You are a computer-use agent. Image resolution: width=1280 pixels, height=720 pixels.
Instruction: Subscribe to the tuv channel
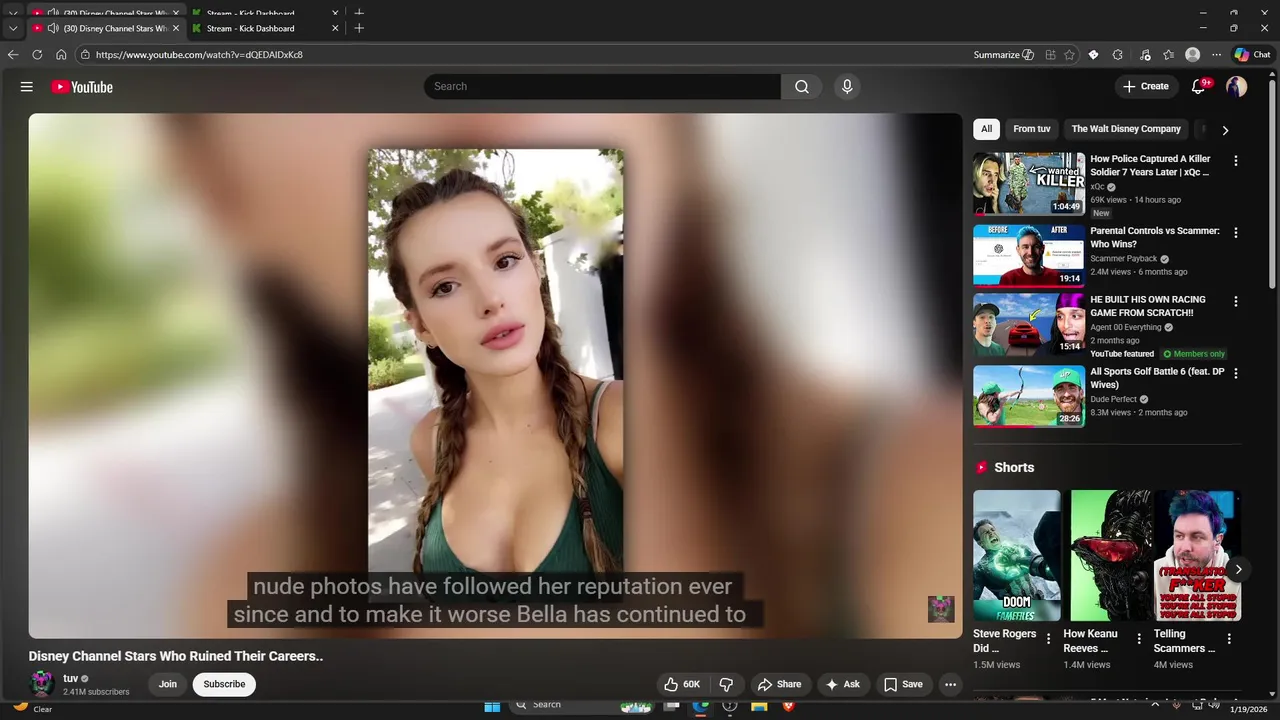pyautogui.click(x=224, y=684)
